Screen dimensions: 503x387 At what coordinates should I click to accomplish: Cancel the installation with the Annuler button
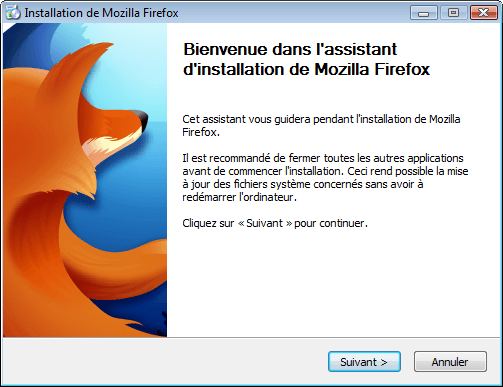click(x=450, y=362)
